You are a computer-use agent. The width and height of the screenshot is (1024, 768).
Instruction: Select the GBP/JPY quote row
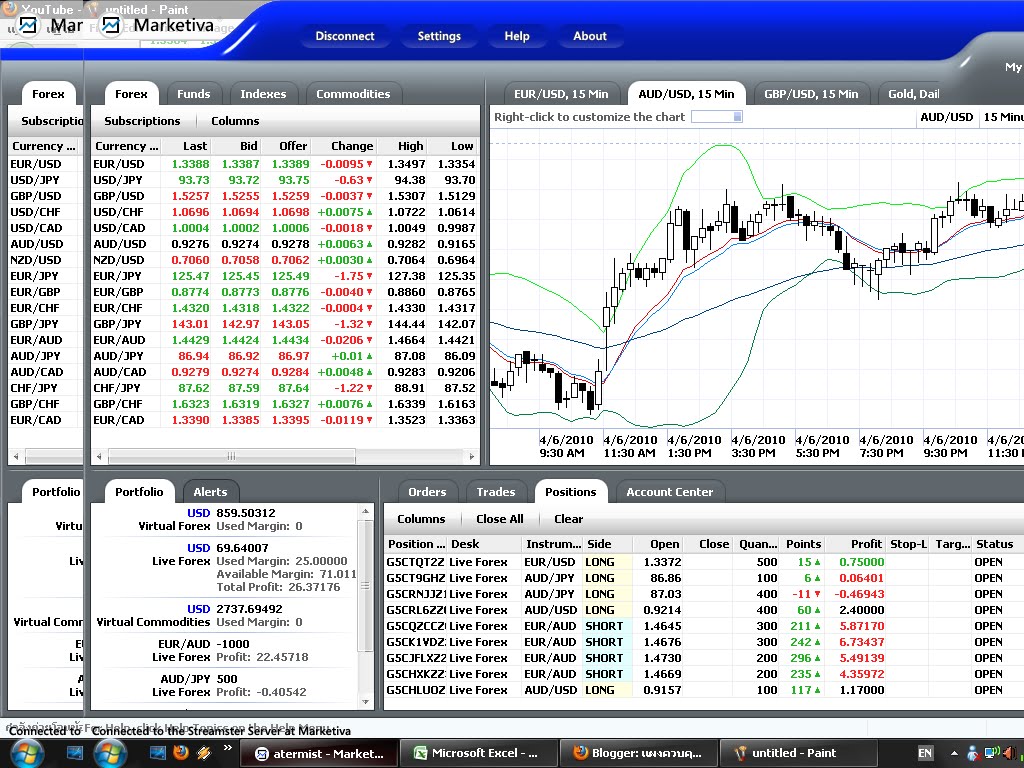[285, 324]
